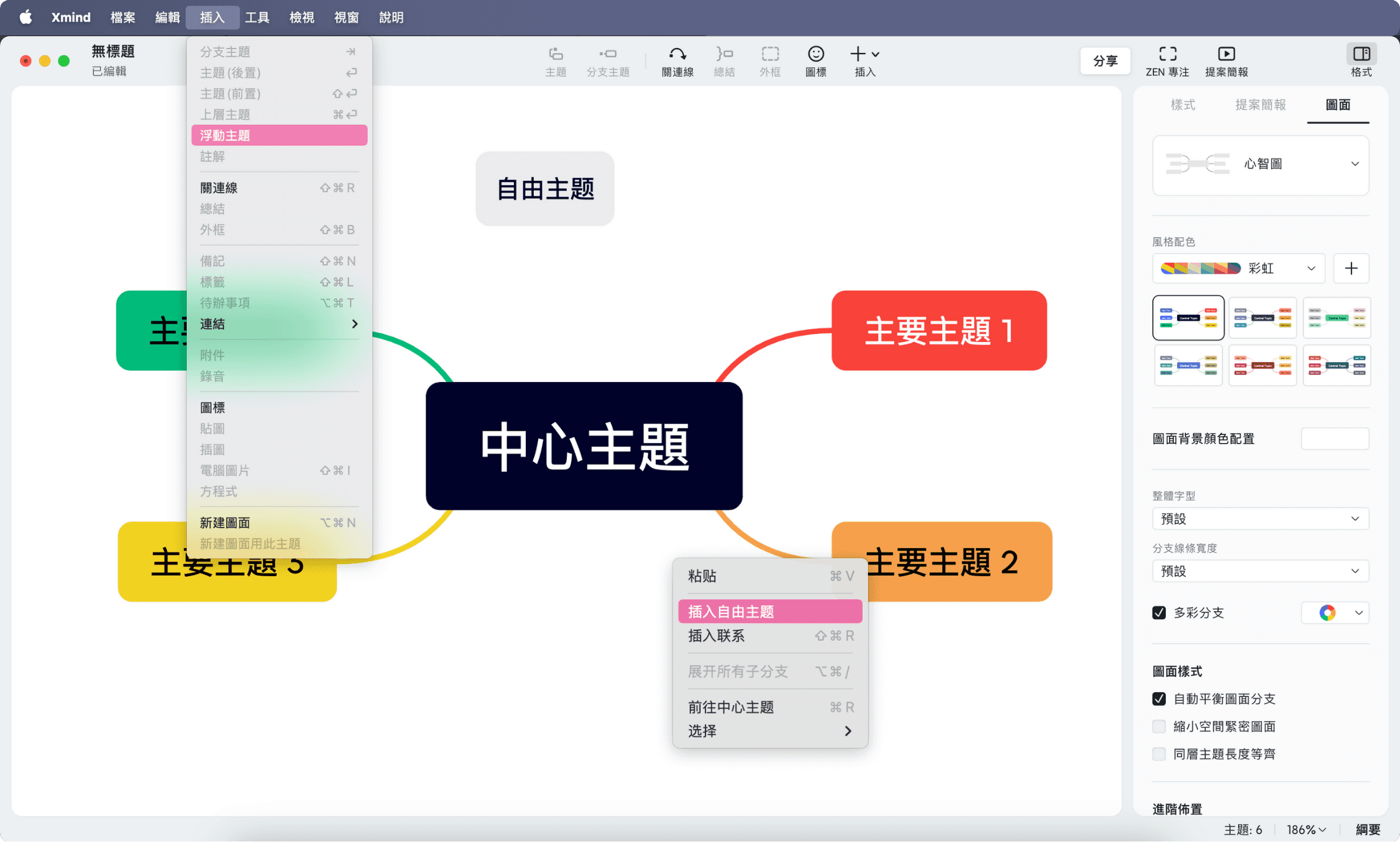The width and height of the screenshot is (1400, 850).
Task: Click the 分享 share button
Action: (1105, 61)
